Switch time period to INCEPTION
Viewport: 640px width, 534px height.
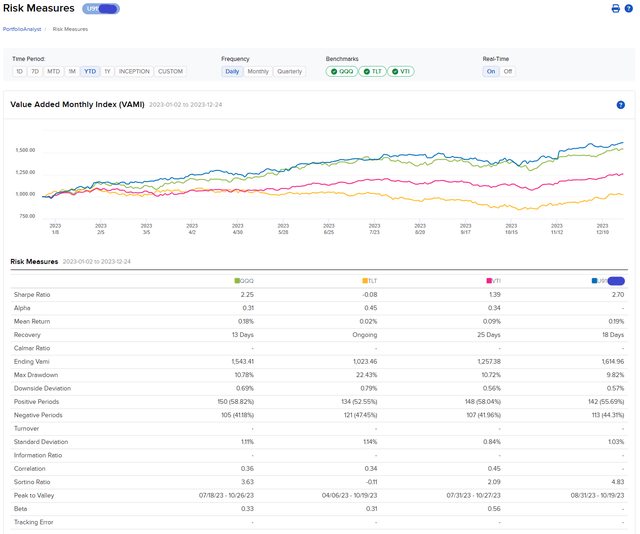134,72
